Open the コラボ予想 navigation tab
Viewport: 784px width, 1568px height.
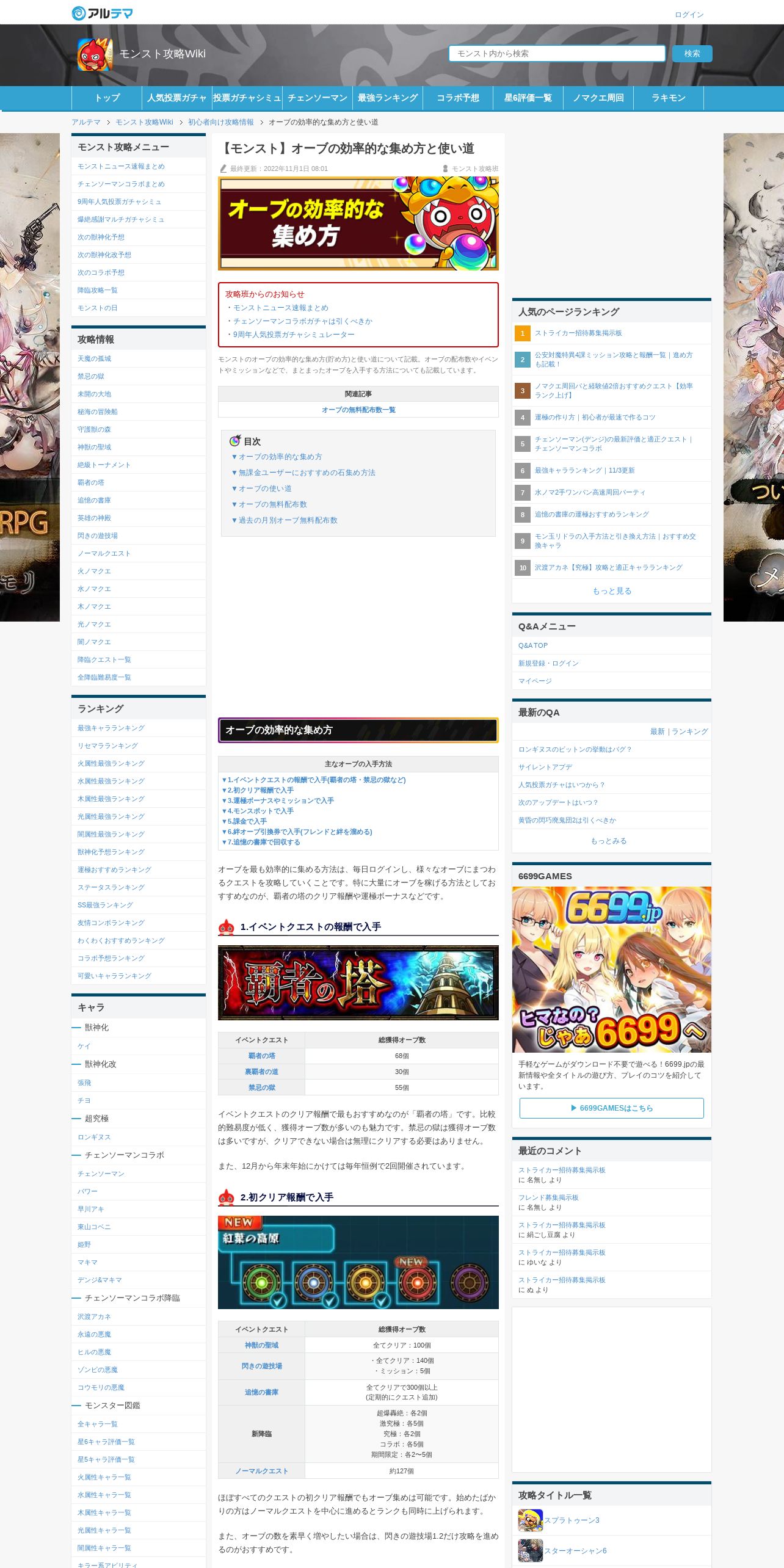click(458, 98)
